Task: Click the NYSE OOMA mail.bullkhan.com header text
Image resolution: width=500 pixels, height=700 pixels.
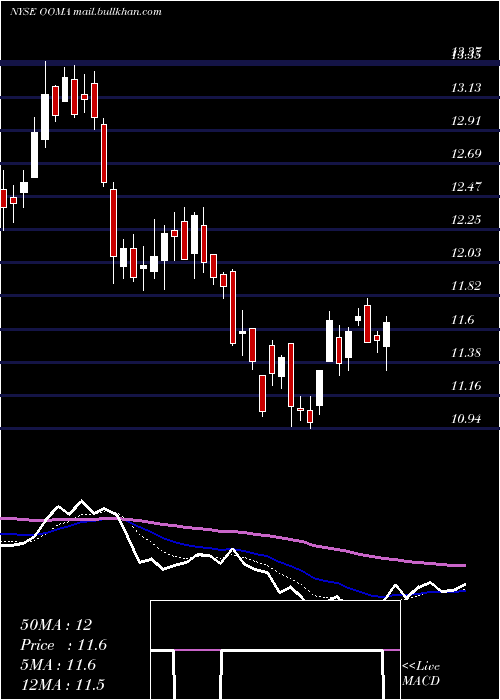Action: tap(85, 12)
